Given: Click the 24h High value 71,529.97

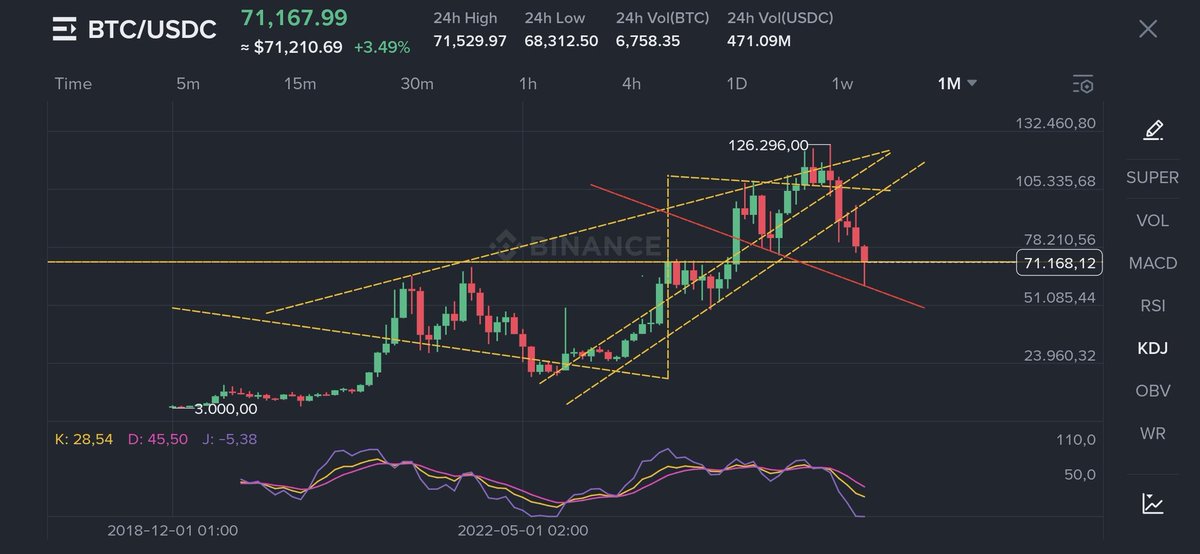Looking at the screenshot, I should (x=470, y=41).
